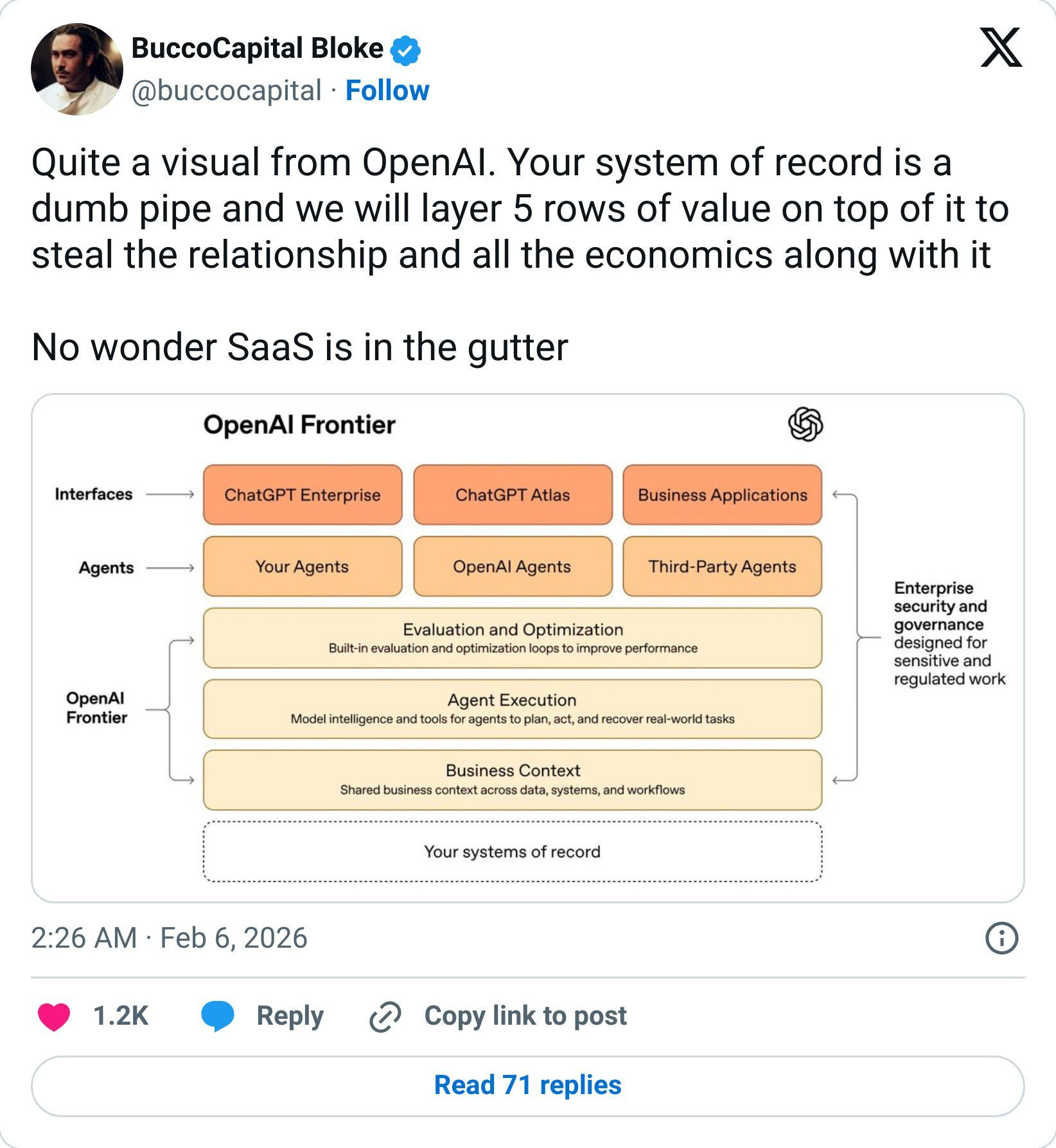The height and width of the screenshot is (1148, 1056).
Task: Click the ChatGPT Enterprise box in diagram
Action: coord(303,495)
